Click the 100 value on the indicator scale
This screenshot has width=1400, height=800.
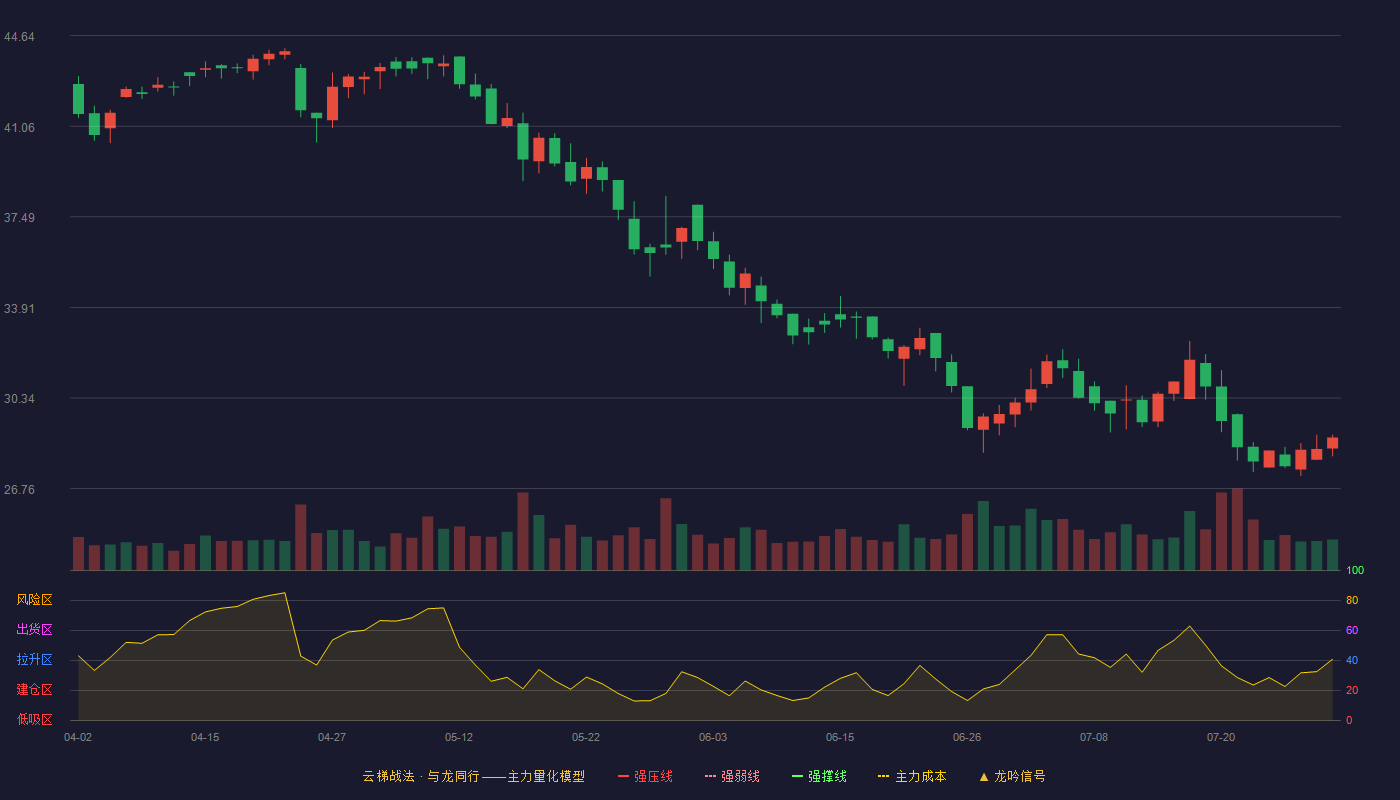click(1355, 570)
